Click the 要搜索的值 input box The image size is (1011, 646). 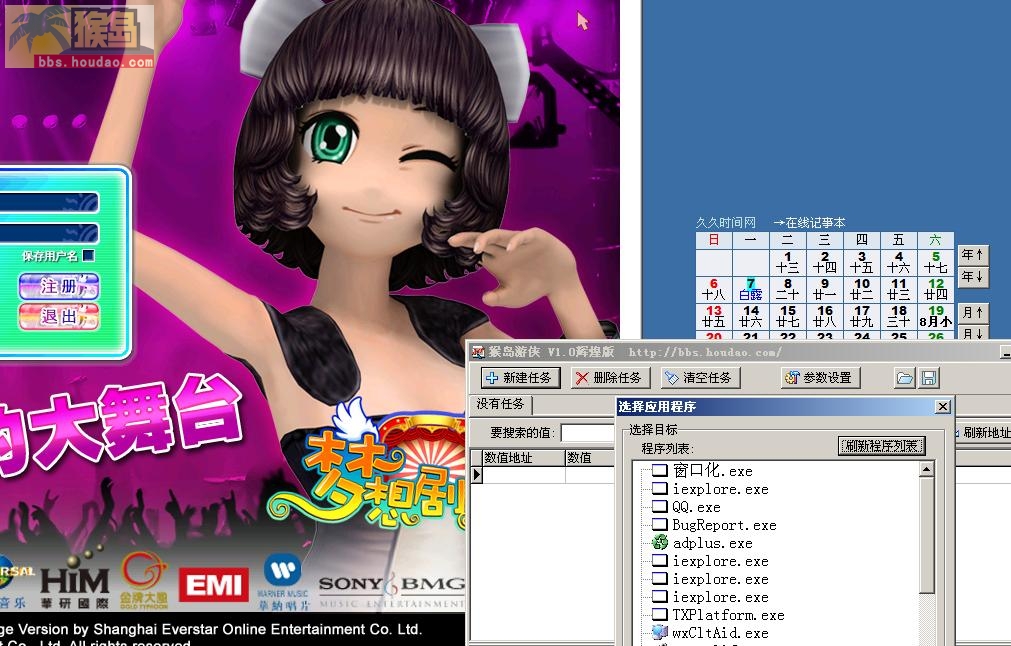coord(588,433)
